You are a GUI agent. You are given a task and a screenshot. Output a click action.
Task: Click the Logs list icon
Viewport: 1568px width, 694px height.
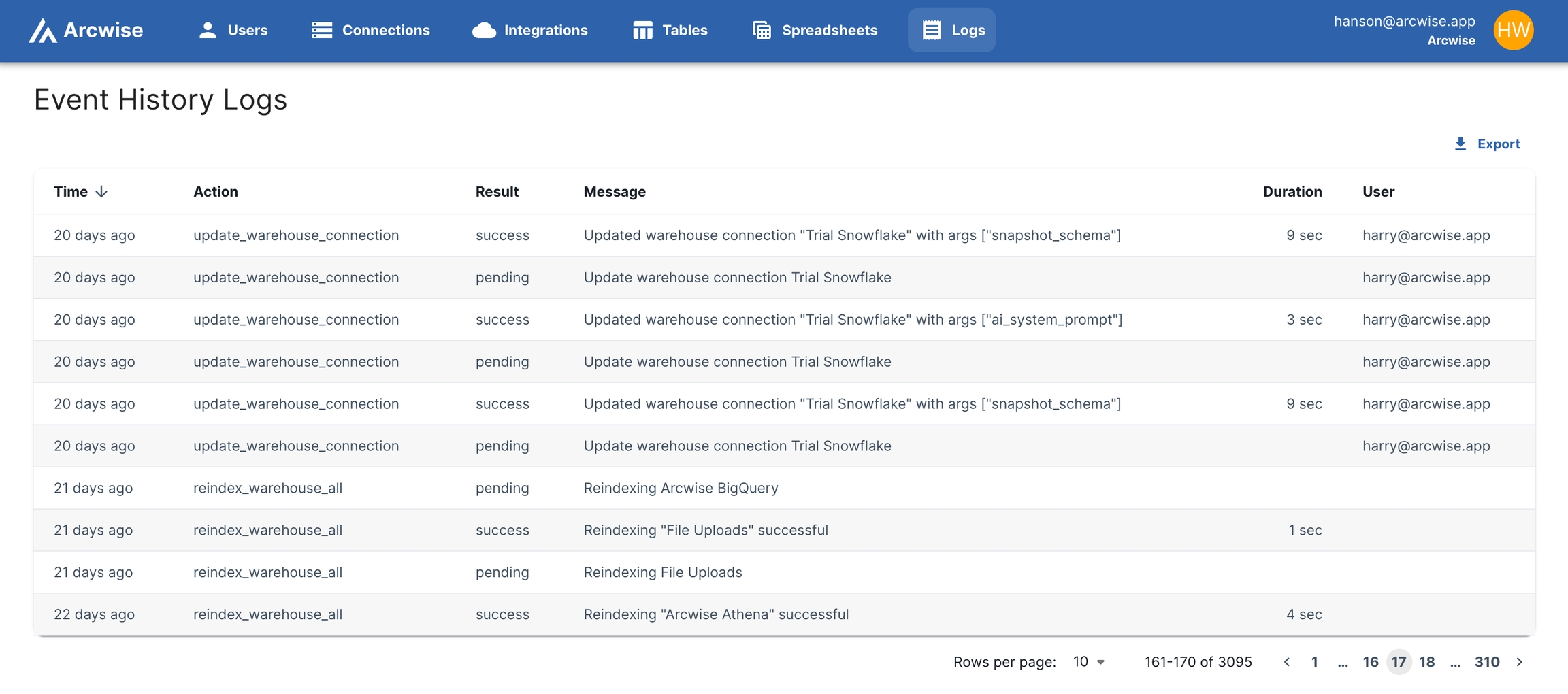(x=932, y=30)
